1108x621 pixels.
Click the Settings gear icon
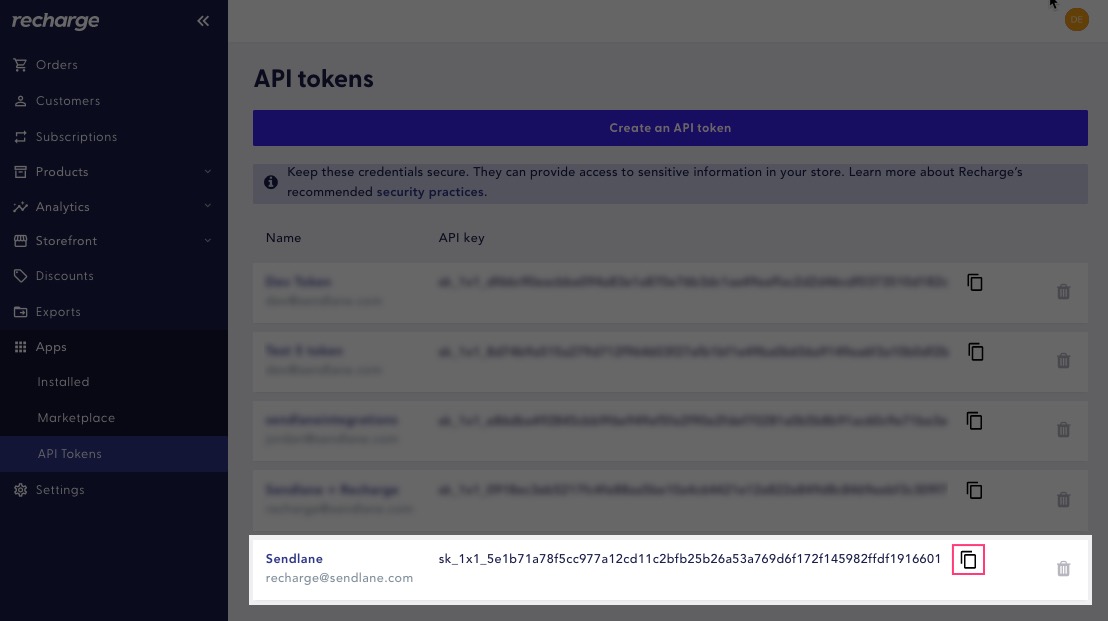[x=20, y=490]
